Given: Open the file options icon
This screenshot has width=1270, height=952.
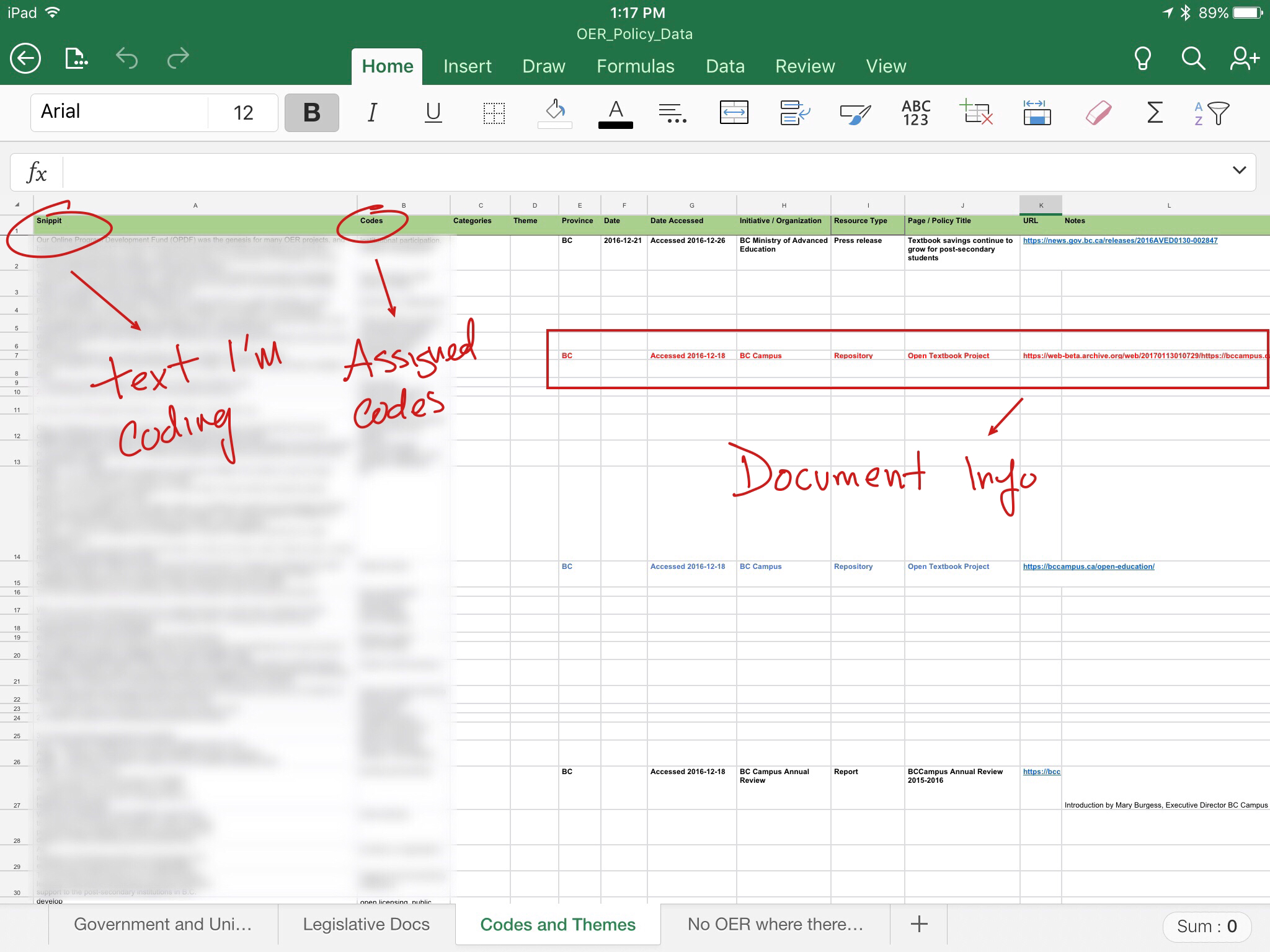Looking at the screenshot, I should point(76,59).
